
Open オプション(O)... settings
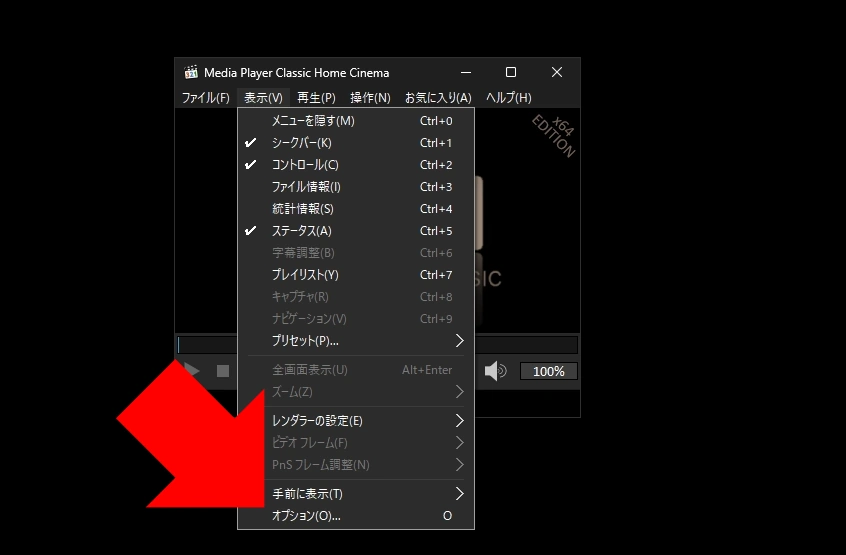tap(356, 516)
